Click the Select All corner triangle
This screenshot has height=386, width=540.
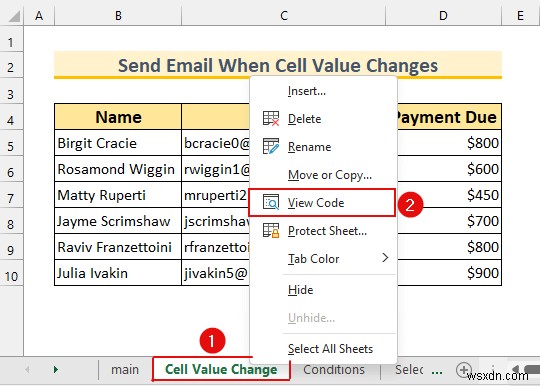click(x=14, y=16)
